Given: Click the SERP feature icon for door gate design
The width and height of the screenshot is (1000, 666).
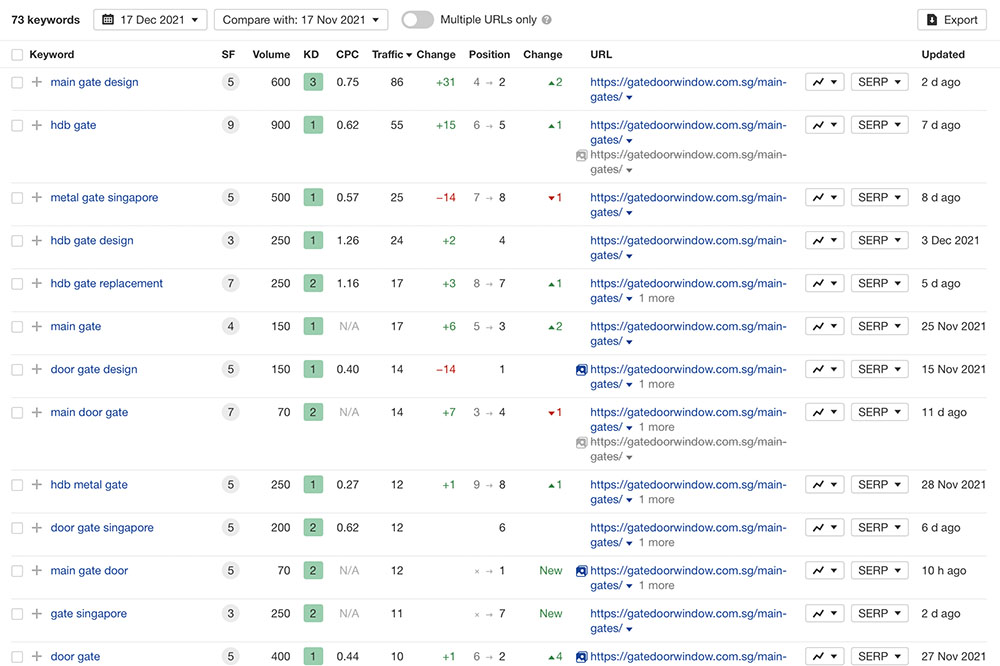Looking at the screenshot, I should tap(581, 370).
